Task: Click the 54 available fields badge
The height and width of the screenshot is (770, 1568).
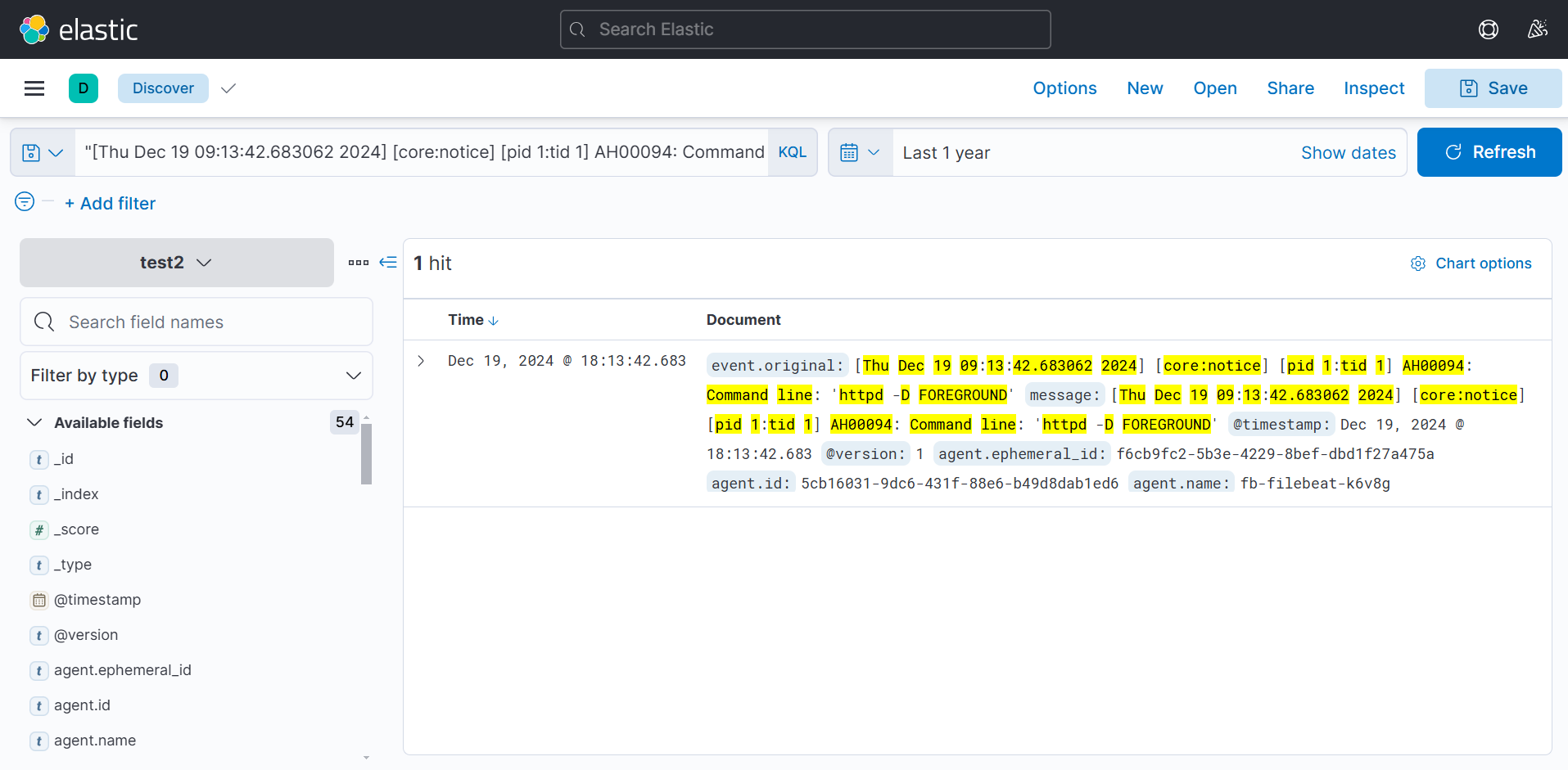Action: click(x=345, y=422)
